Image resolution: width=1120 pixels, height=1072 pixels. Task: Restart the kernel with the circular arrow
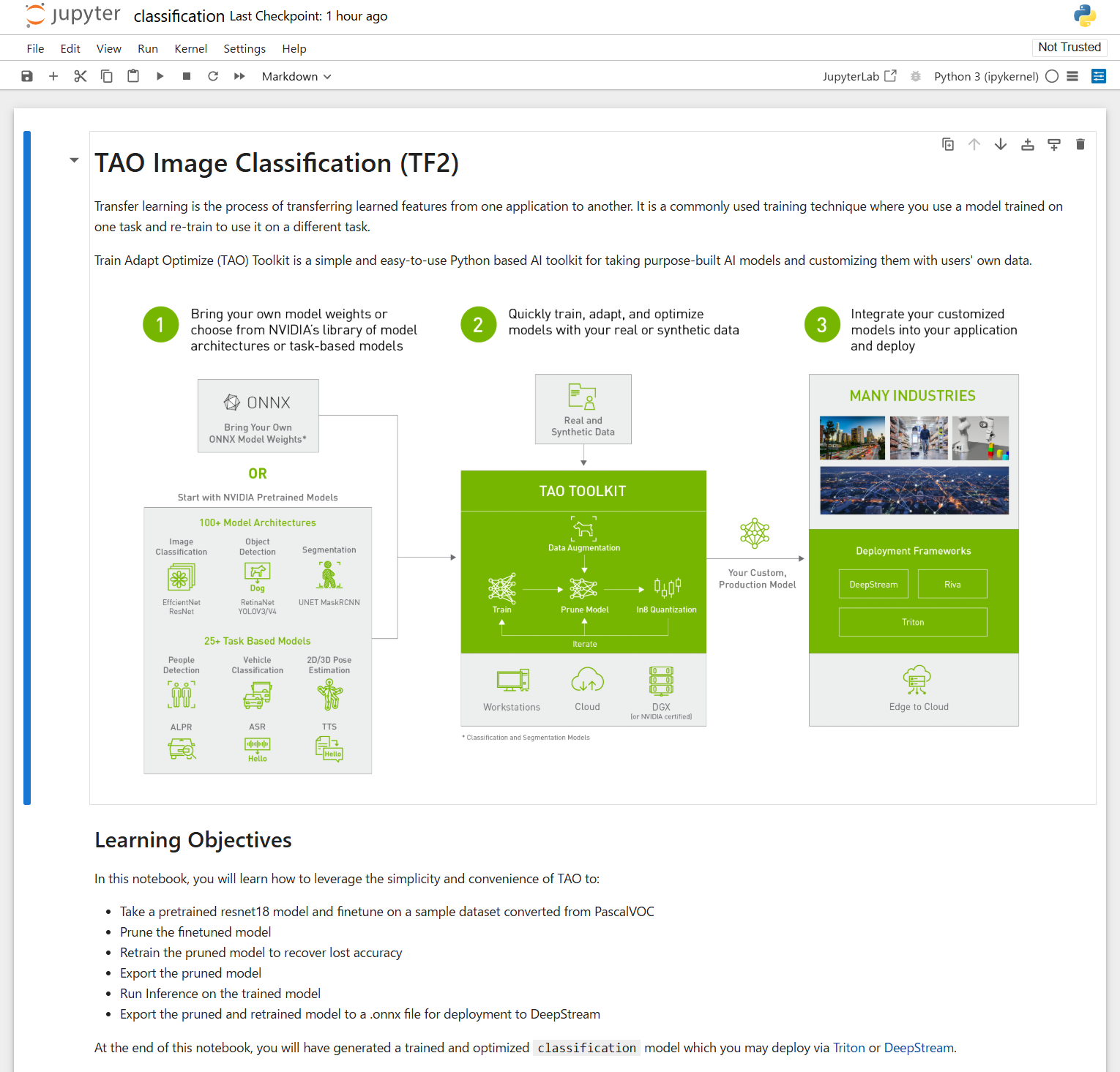click(213, 76)
